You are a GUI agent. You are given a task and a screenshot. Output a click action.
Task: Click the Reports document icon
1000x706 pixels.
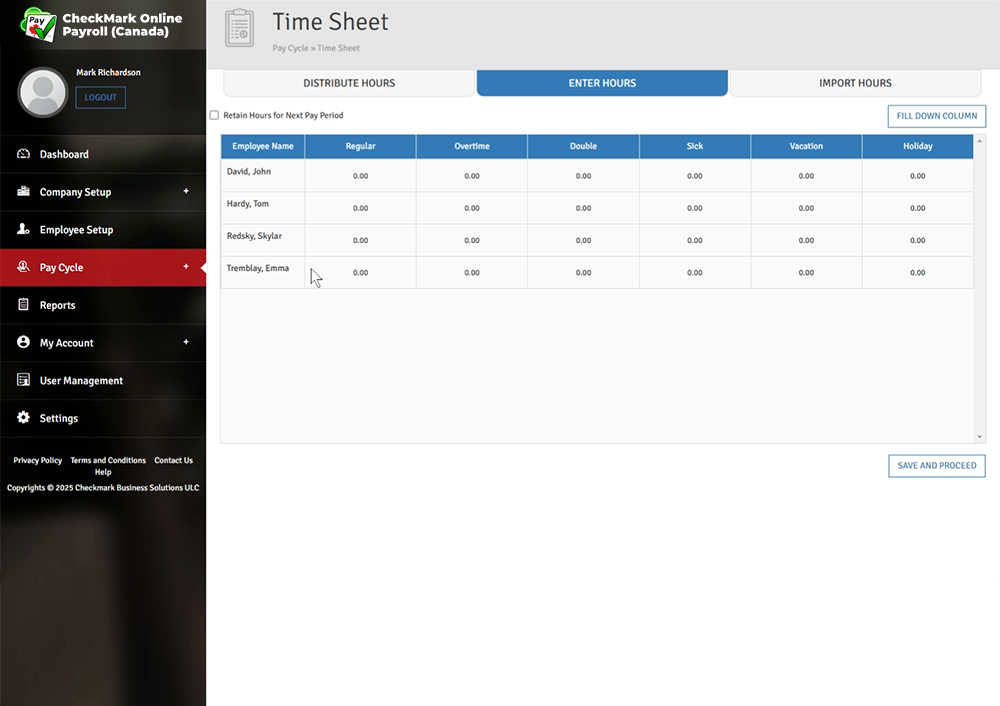23,305
